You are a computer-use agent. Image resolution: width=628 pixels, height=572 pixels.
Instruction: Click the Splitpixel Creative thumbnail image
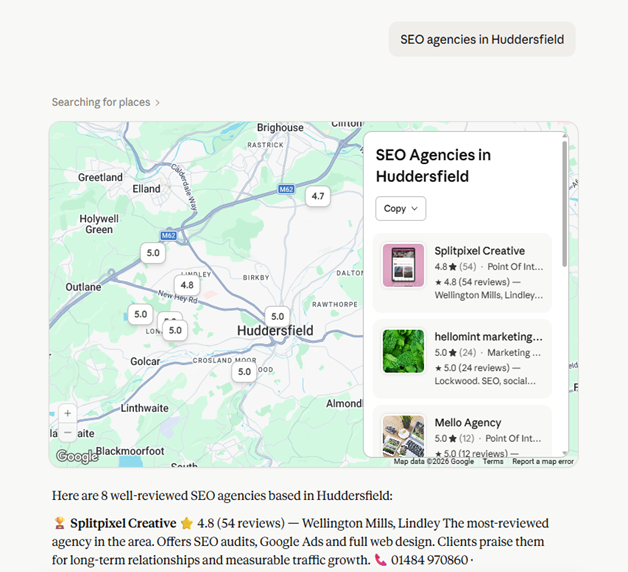click(x=403, y=266)
